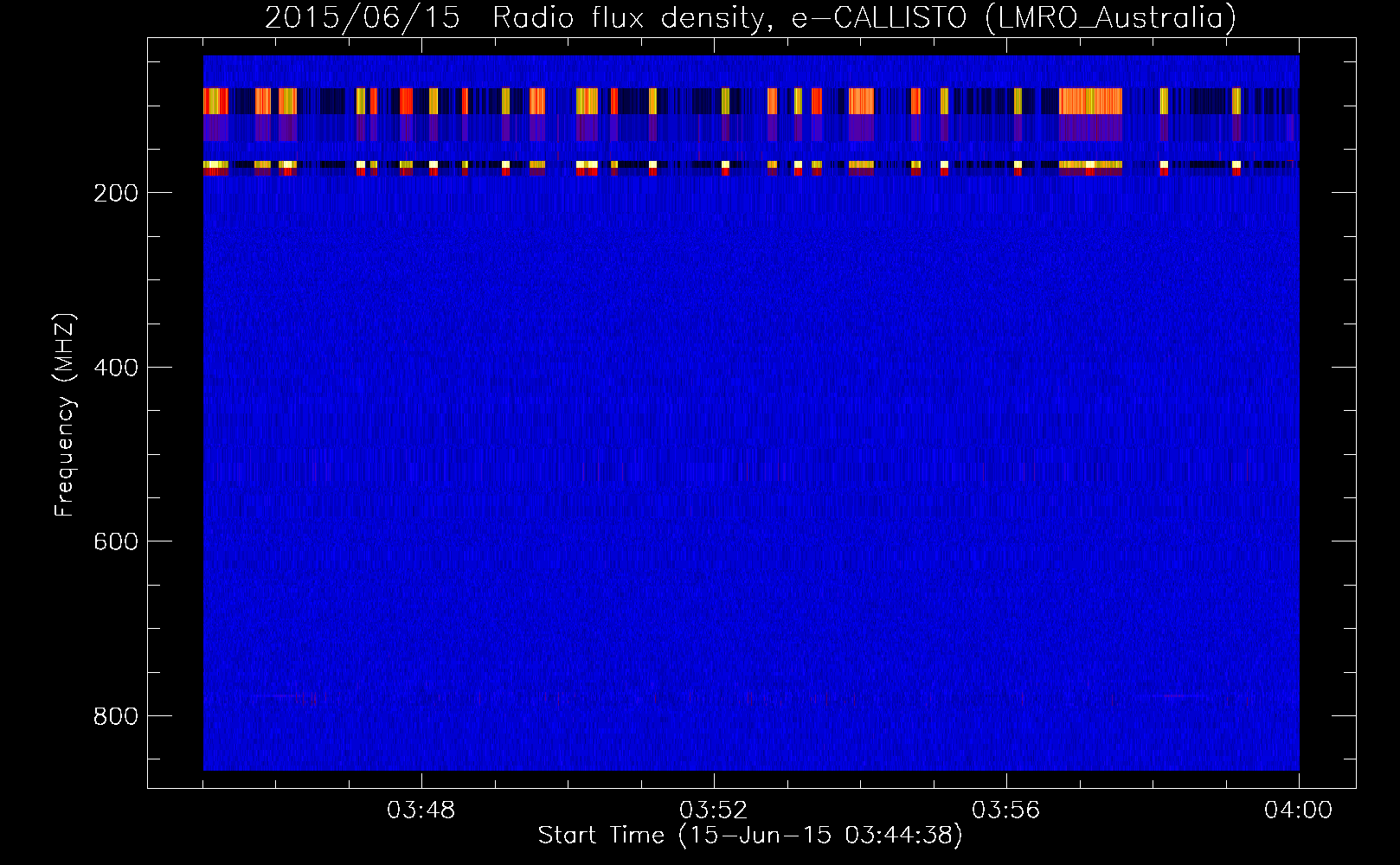Click the 03:56 time tick label
1400x865 pixels.
(x=1006, y=811)
